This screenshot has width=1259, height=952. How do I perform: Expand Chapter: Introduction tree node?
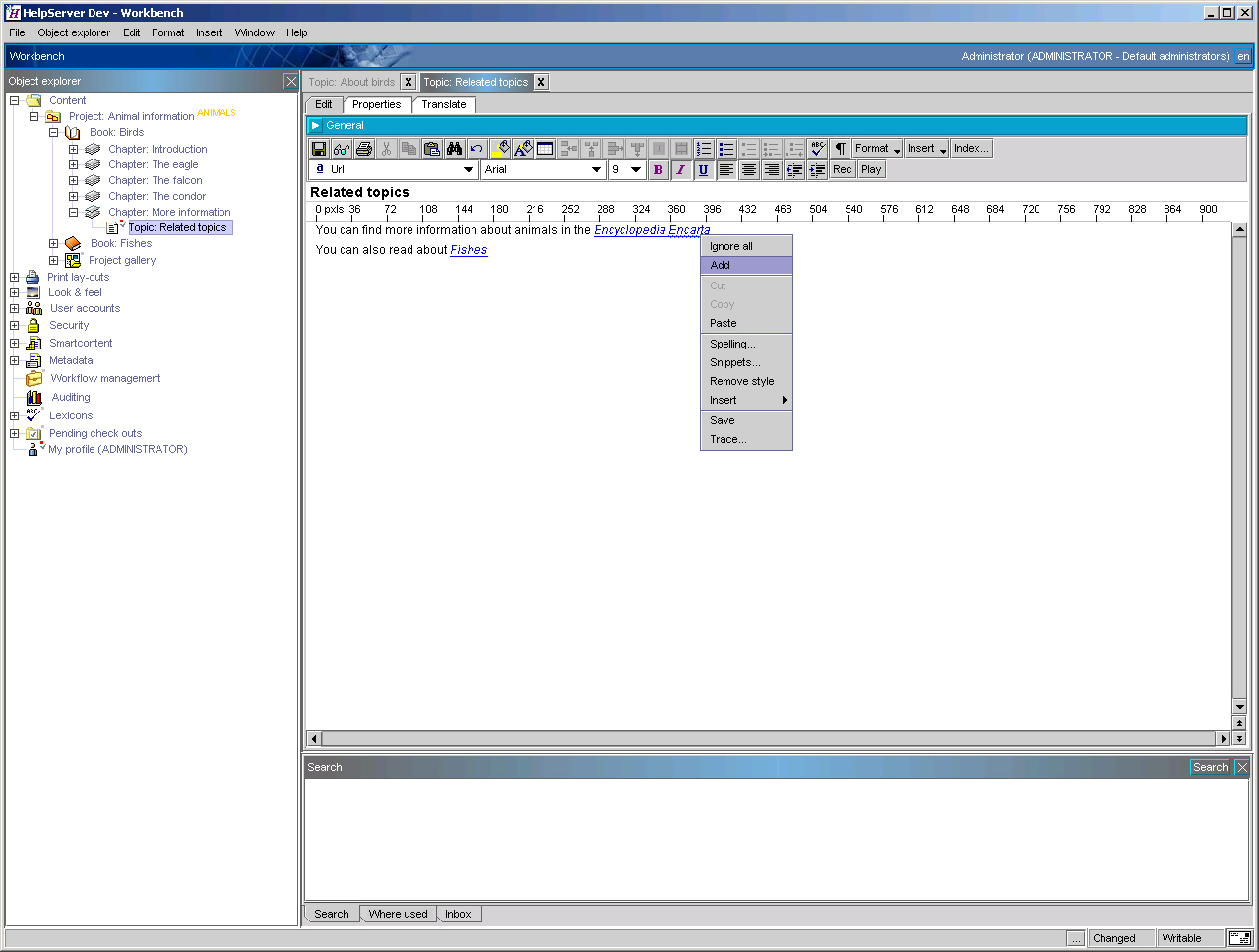[73, 149]
